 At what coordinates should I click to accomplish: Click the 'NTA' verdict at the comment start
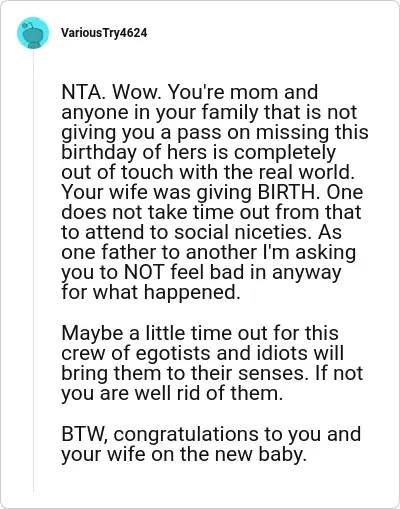(x=82, y=92)
